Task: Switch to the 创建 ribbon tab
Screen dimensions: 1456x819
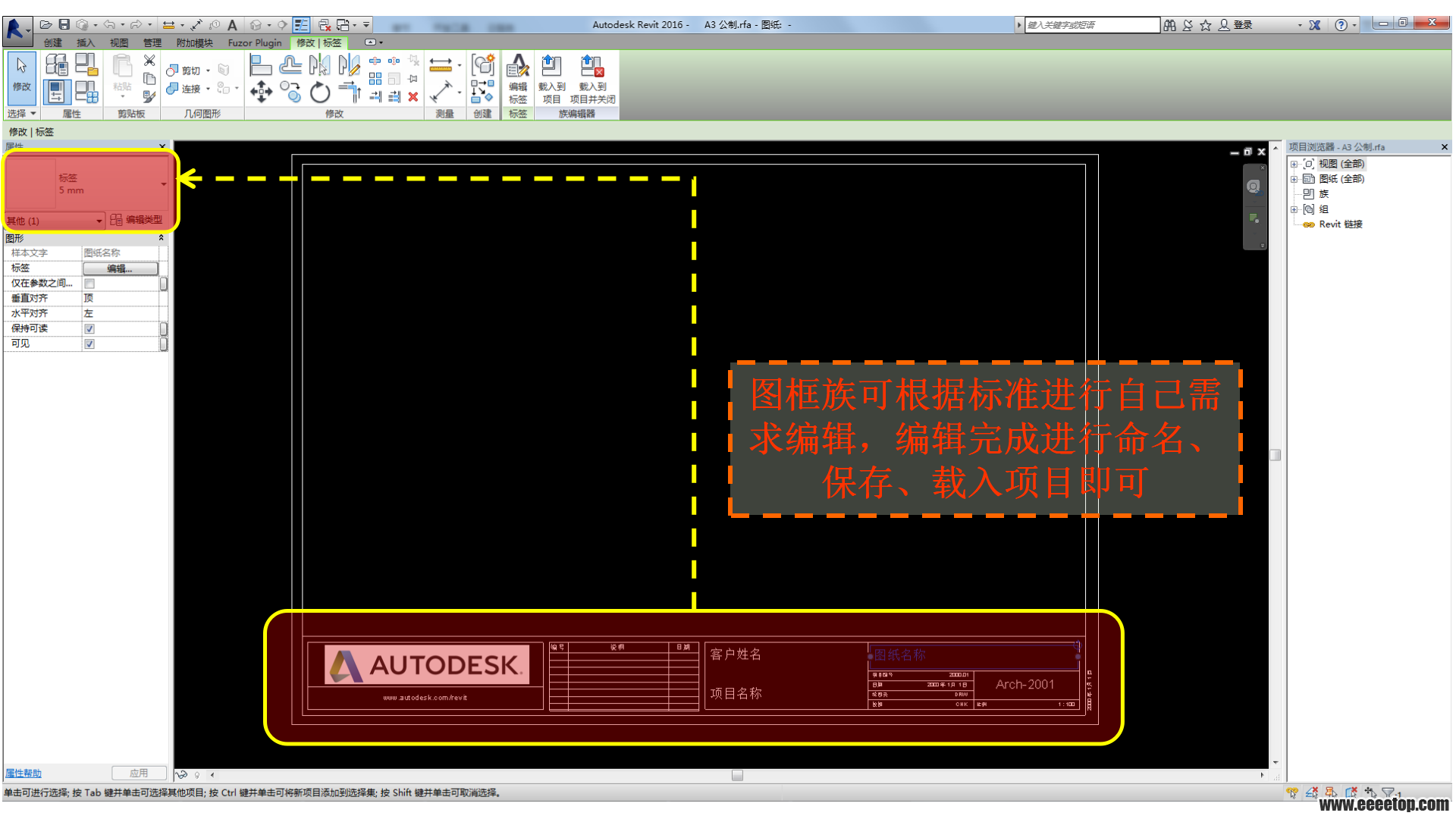Action: 53,43
